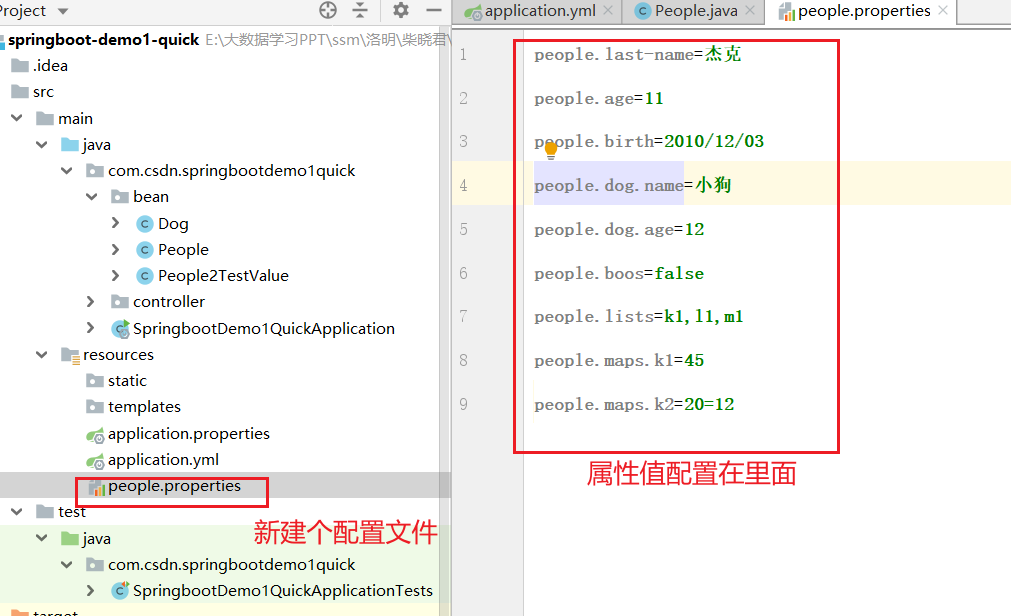Click the SpringbootDemo1QuickApplicationTests class icon
The height and width of the screenshot is (616, 1011).
pyautogui.click(x=120, y=590)
